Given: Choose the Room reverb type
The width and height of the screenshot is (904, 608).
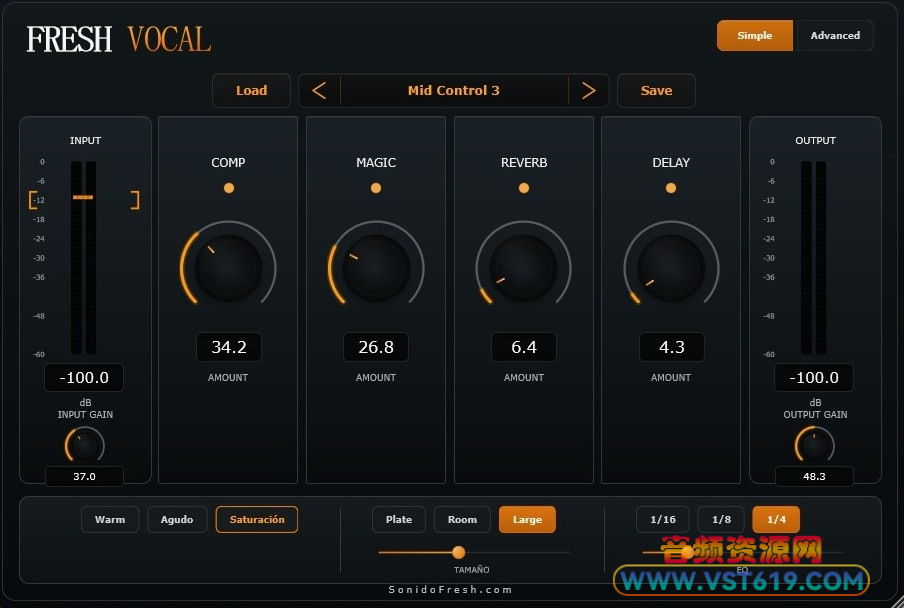Looking at the screenshot, I should point(462,519).
